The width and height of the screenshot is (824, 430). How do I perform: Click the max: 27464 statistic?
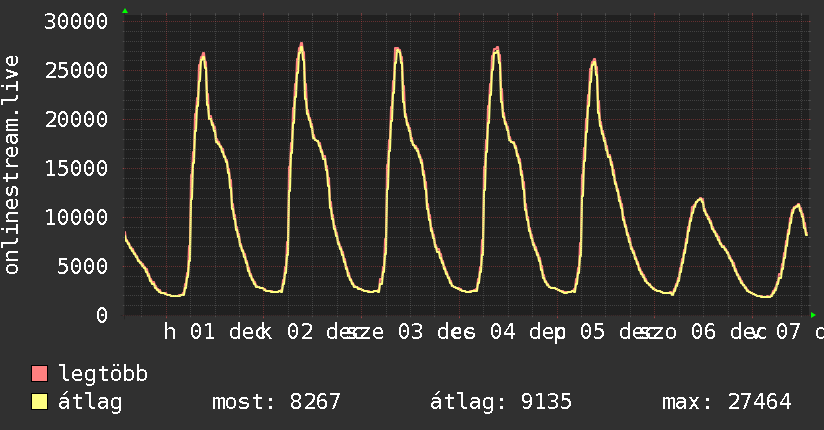(x=726, y=403)
